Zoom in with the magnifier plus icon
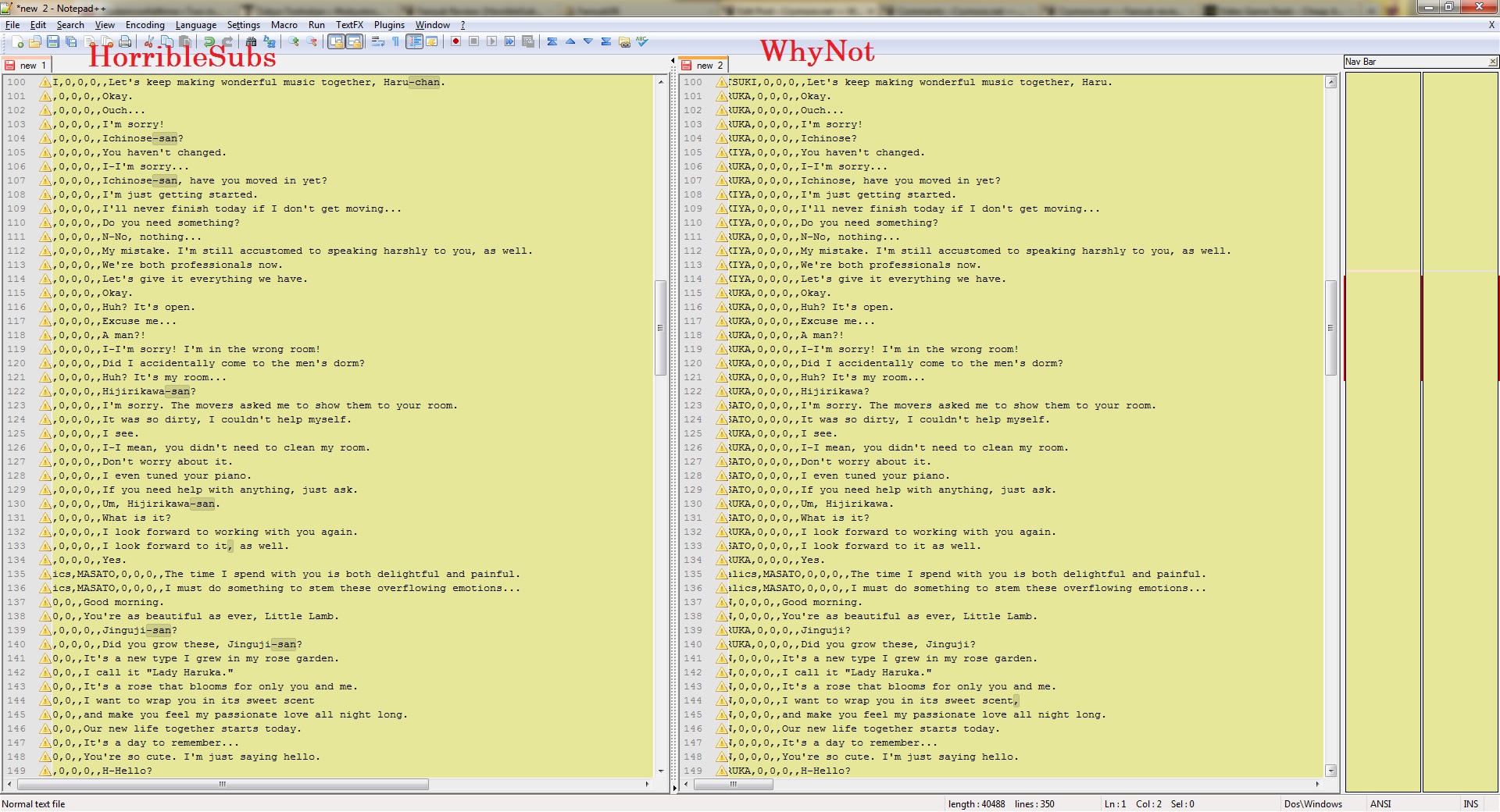Viewport: 1500px width, 812px height. 294,41
